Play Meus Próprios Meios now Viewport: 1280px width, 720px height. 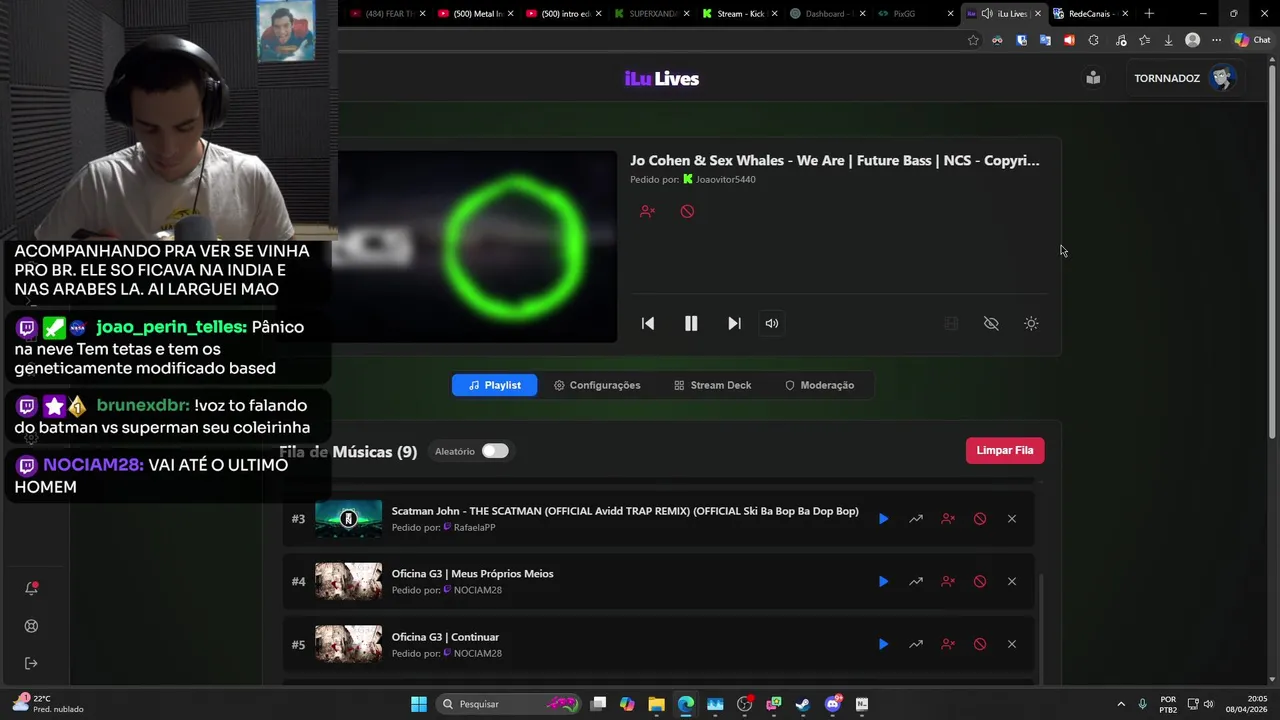883,581
